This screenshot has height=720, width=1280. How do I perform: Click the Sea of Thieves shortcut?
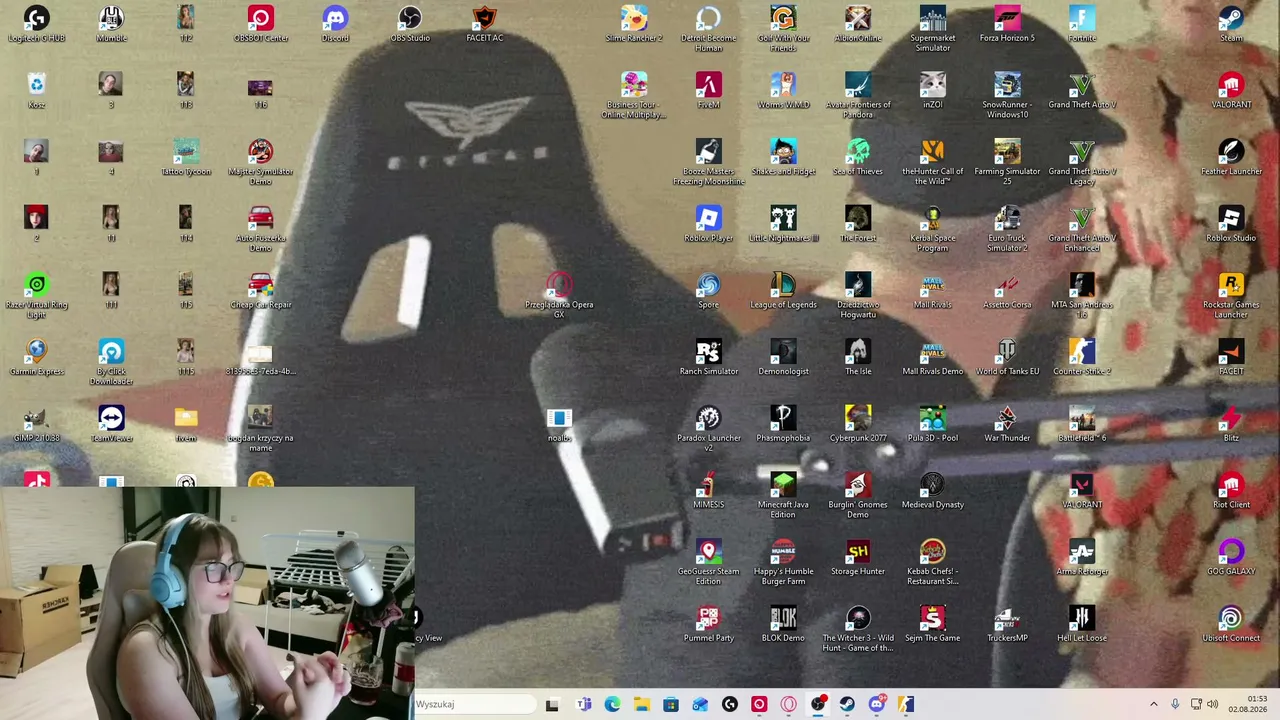pyautogui.click(x=858, y=158)
